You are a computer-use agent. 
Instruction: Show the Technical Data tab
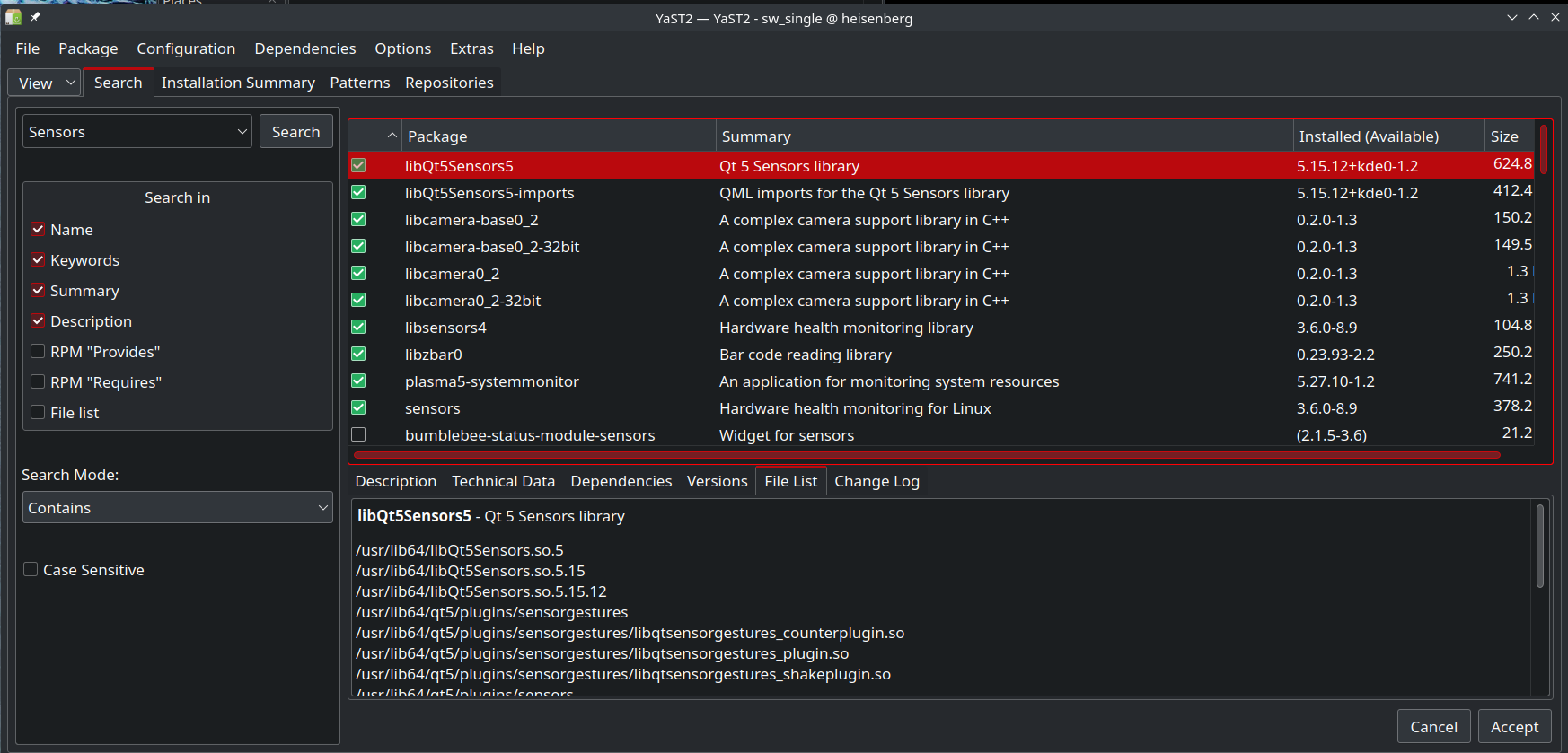(x=504, y=481)
